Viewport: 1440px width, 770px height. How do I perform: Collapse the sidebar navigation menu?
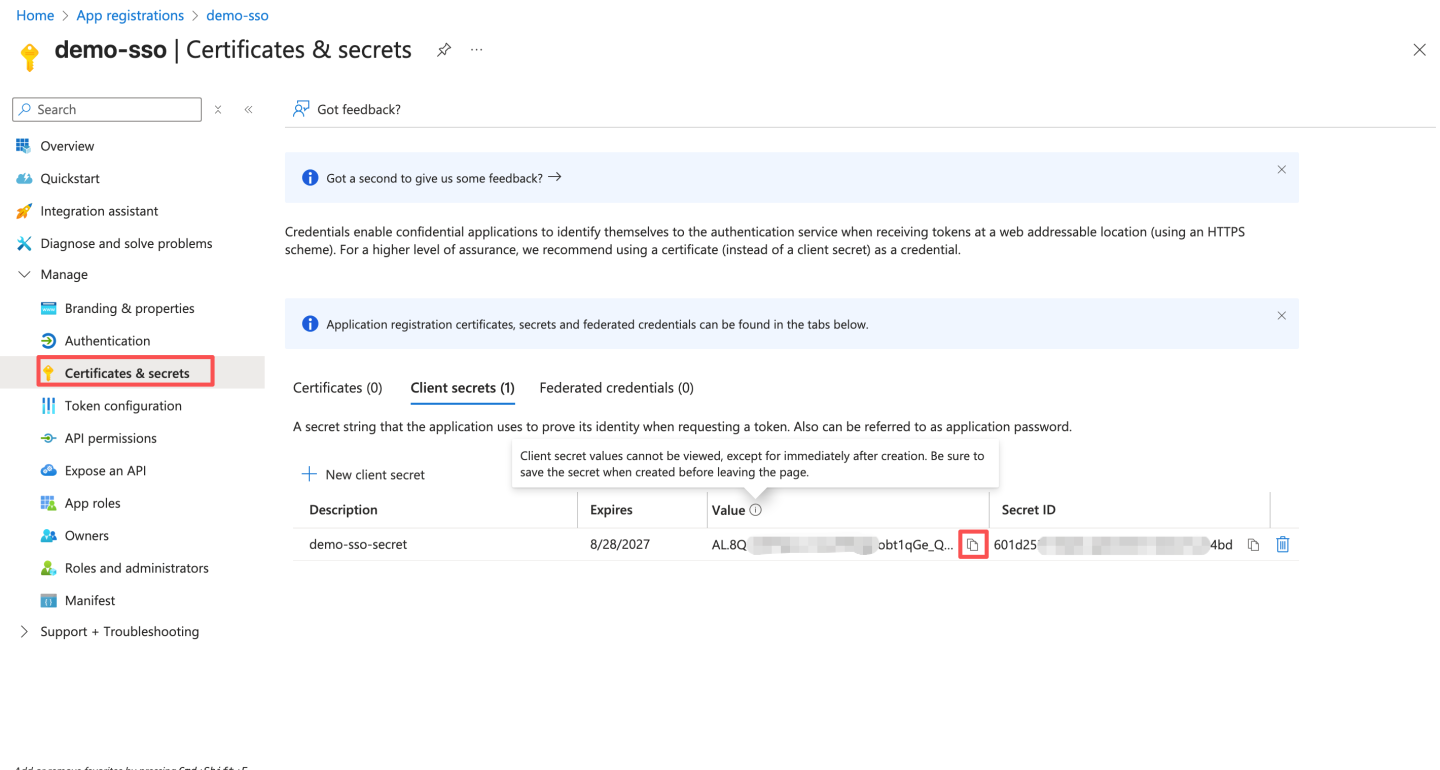248,110
